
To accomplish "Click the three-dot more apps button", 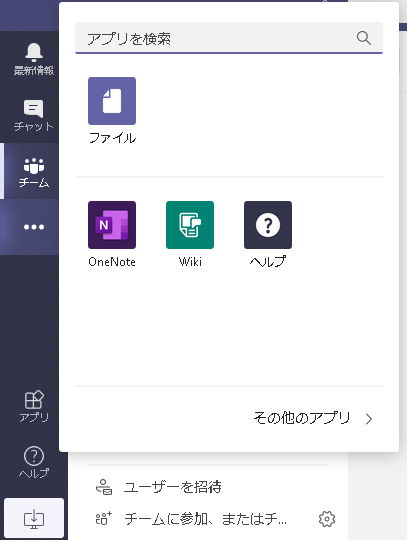I will pyautogui.click(x=33, y=227).
